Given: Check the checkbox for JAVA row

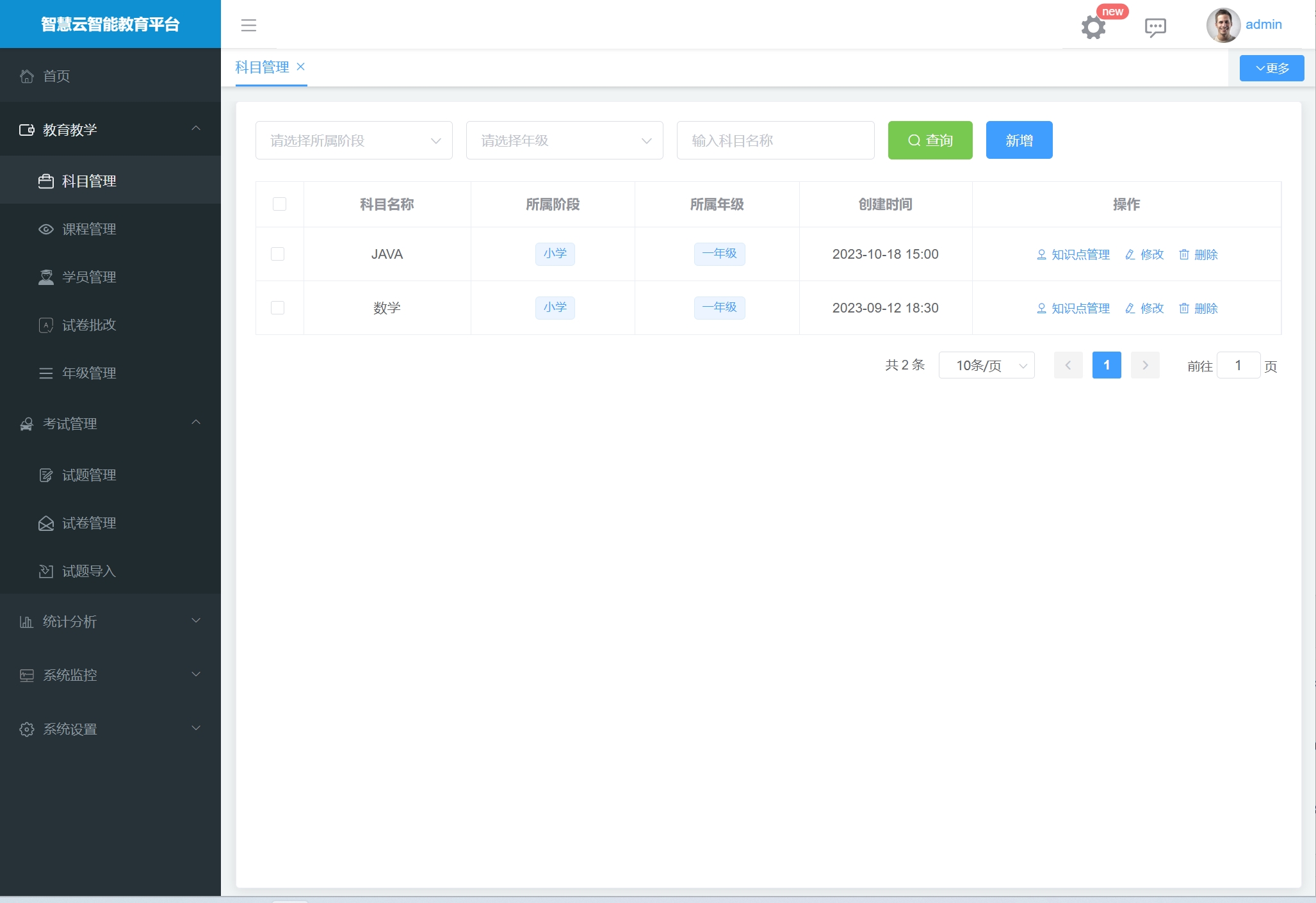Looking at the screenshot, I should tap(278, 254).
